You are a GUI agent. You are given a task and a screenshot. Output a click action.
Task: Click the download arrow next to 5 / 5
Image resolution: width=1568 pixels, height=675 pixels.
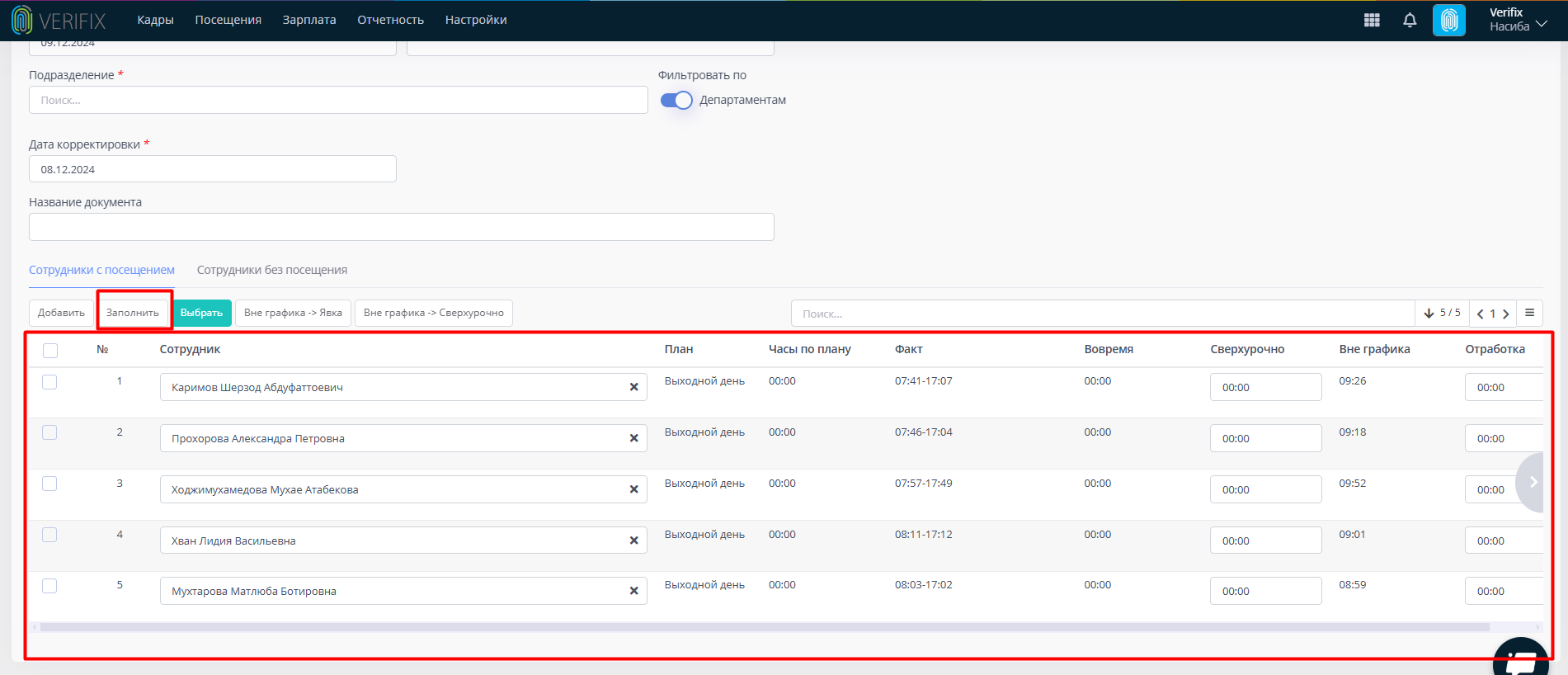pos(1429,314)
